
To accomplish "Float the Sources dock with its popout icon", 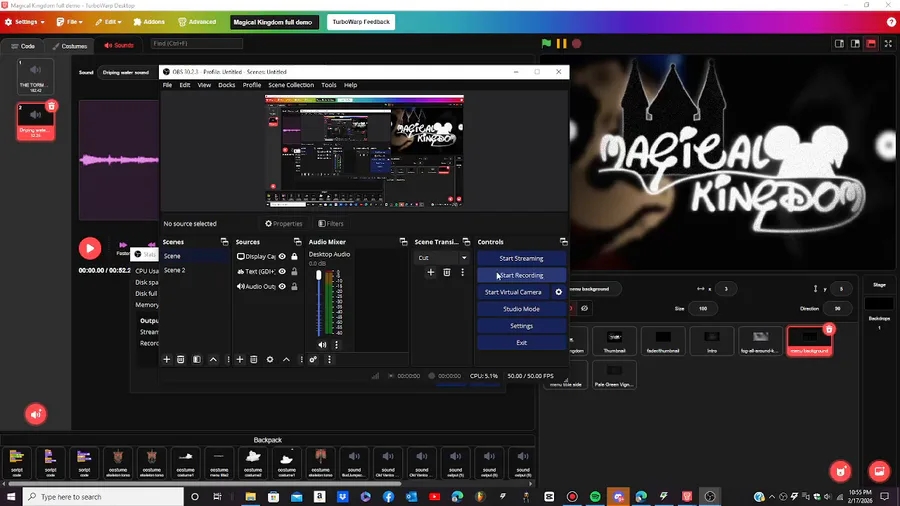I will click(297, 242).
